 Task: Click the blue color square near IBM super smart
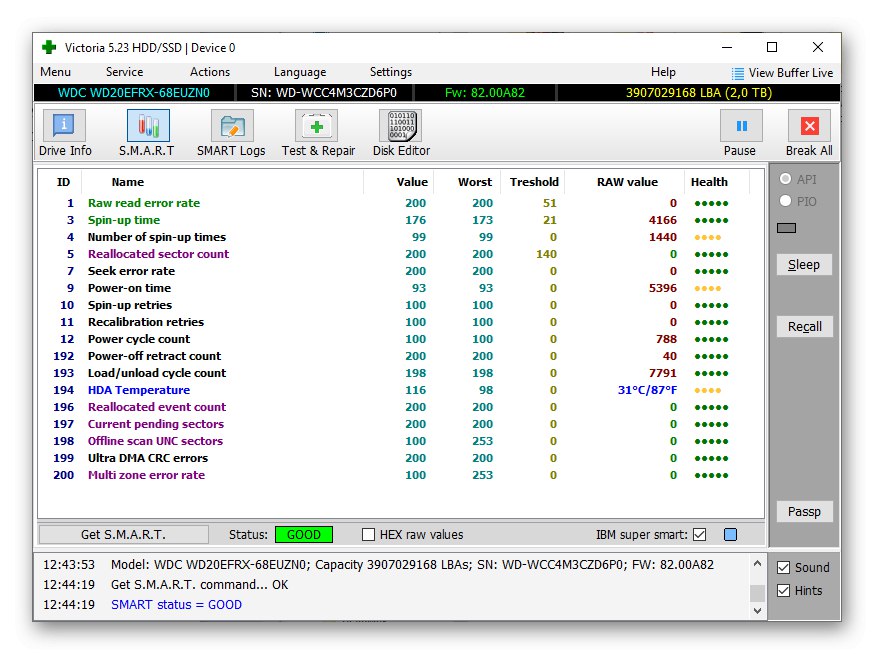[730, 535]
